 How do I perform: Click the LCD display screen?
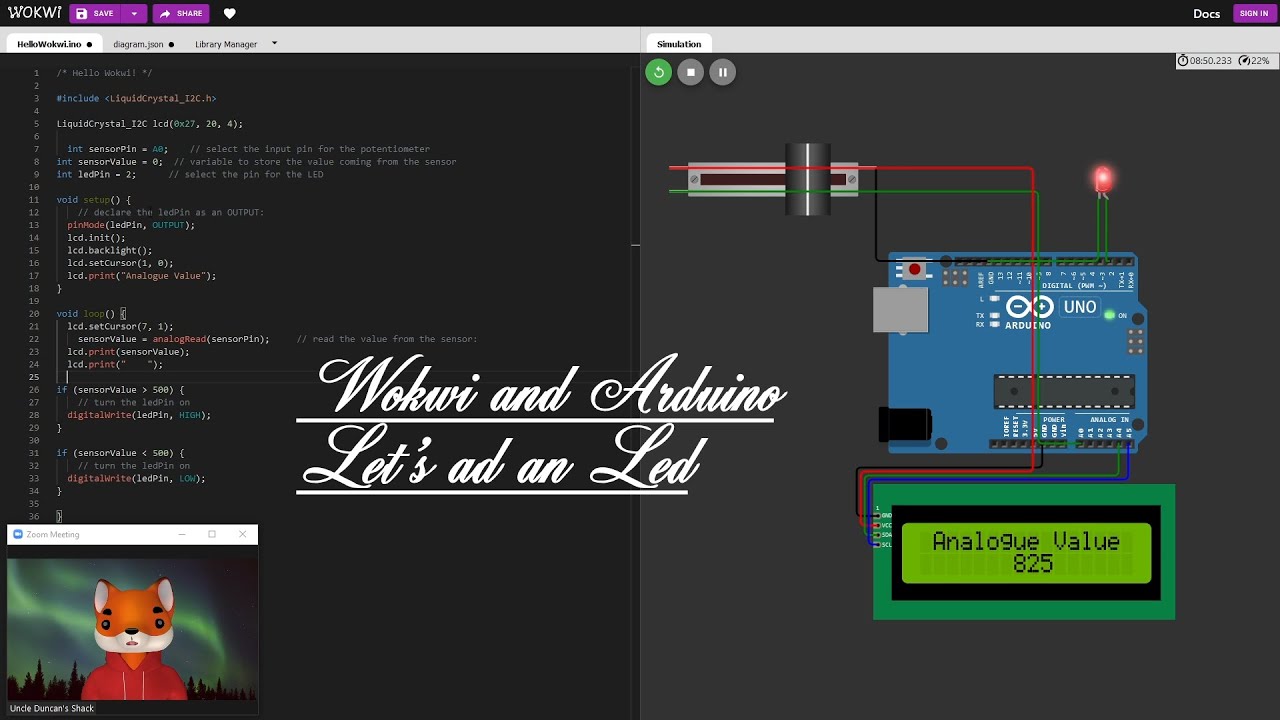[1026, 553]
